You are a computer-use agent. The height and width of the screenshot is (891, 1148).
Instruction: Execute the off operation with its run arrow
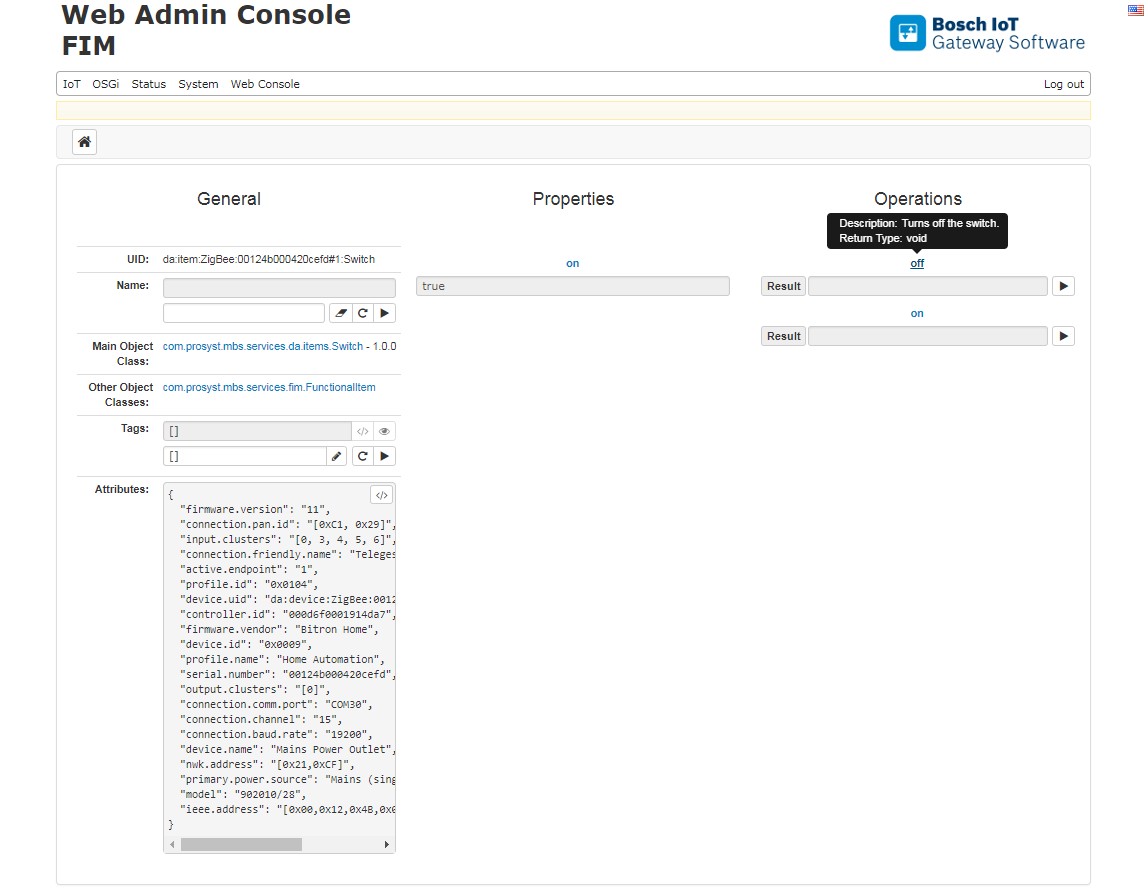coord(1063,285)
